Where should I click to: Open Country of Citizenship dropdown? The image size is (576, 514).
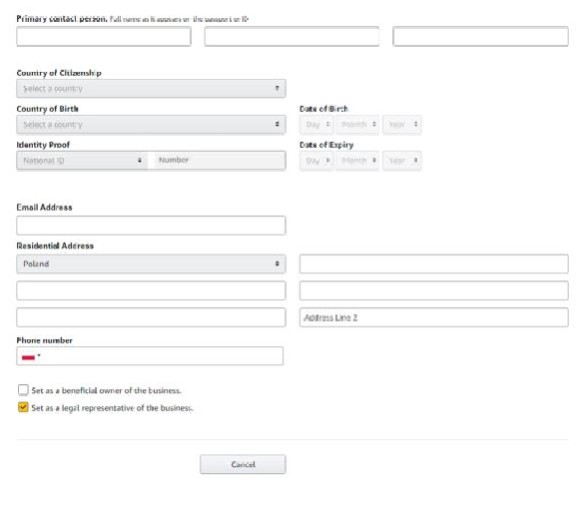click(x=151, y=89)
